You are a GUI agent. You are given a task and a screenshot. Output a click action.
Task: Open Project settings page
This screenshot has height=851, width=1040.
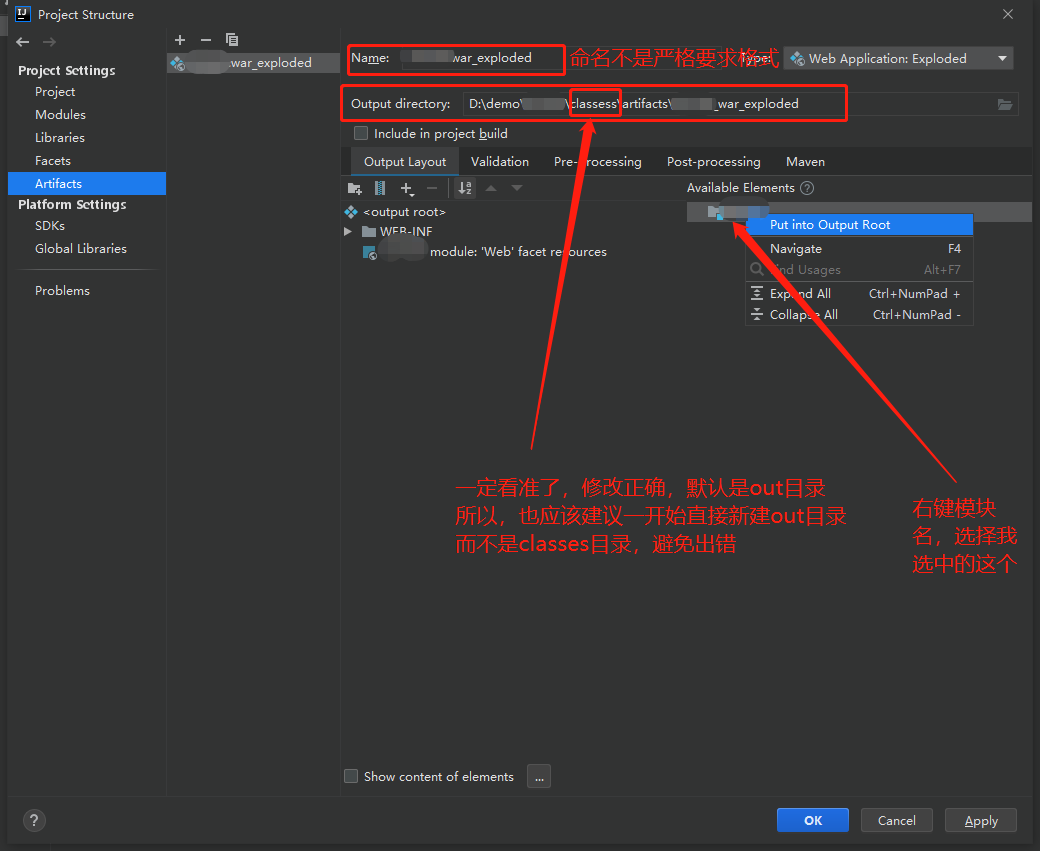tap(55, 92)
